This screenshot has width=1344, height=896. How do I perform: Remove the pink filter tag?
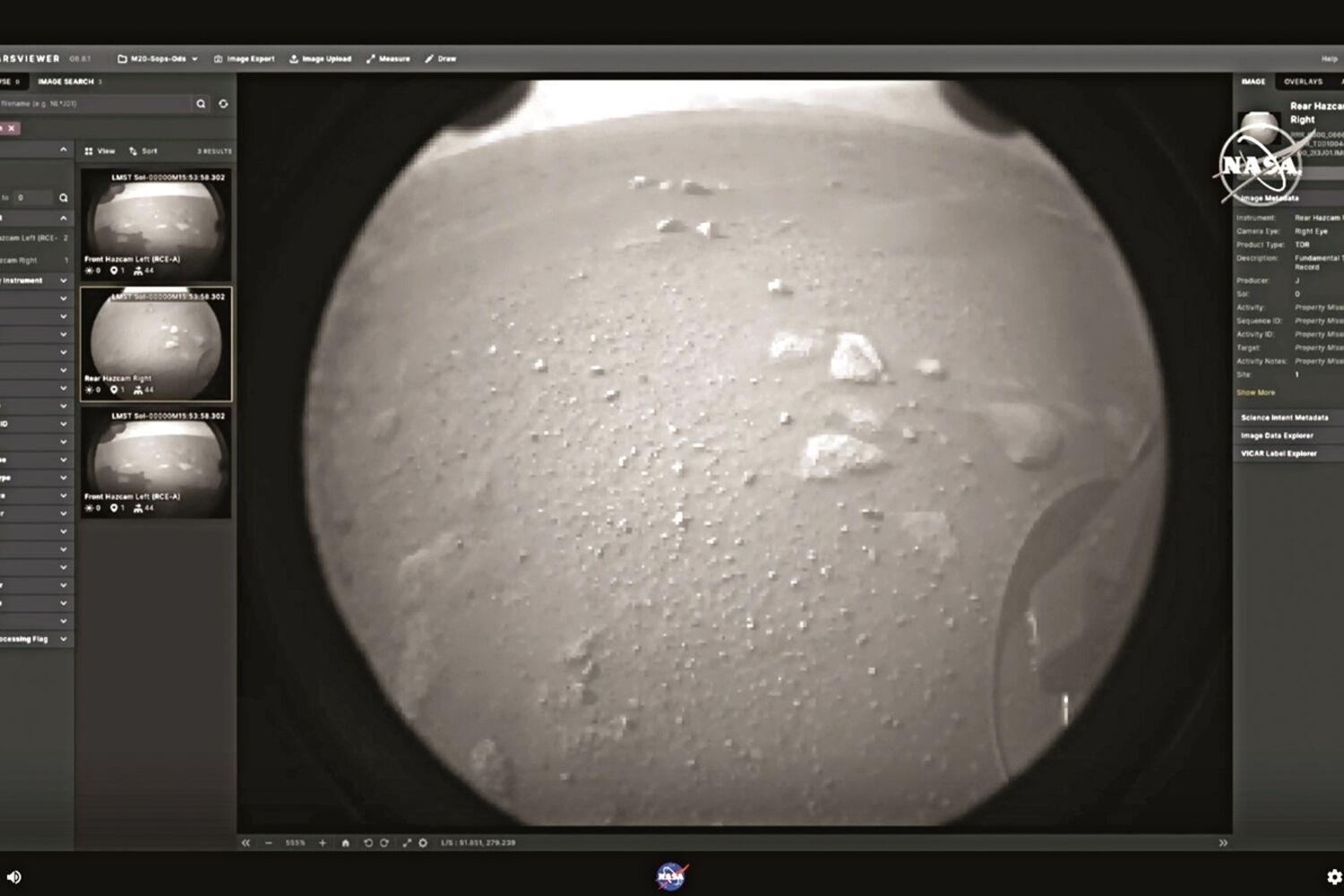pos(12,128)
